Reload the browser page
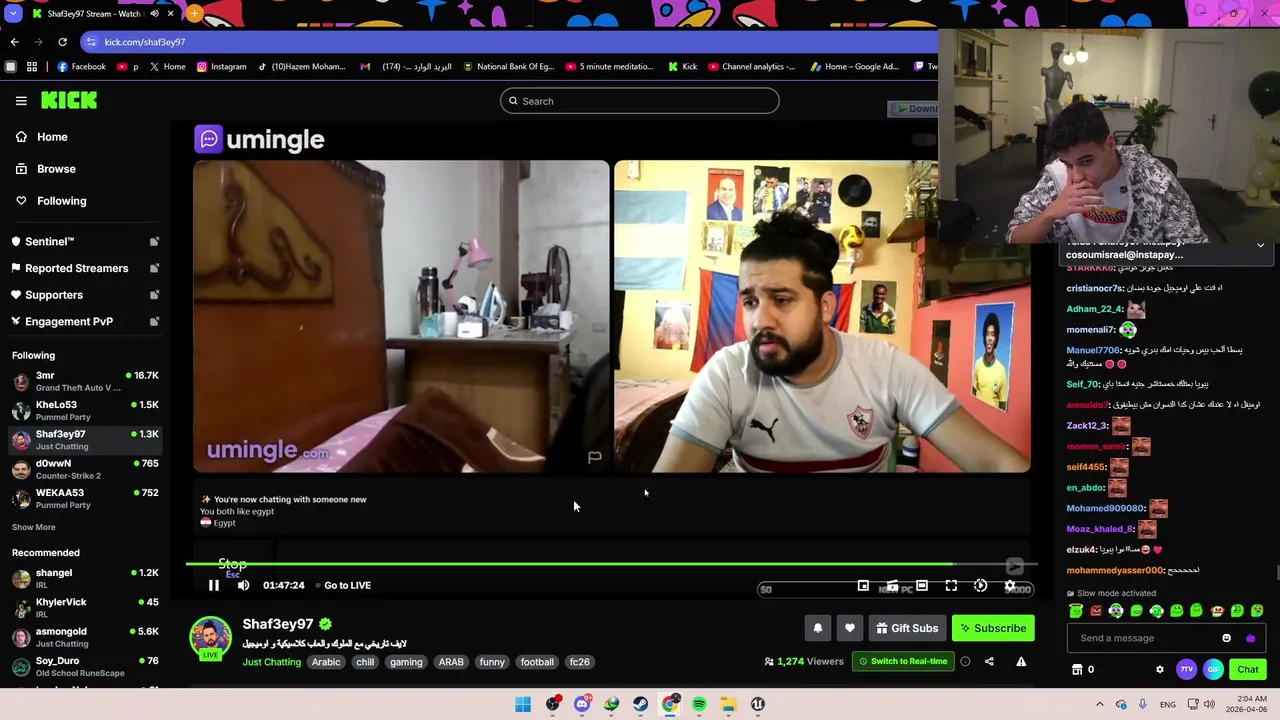 pos(62,42)
